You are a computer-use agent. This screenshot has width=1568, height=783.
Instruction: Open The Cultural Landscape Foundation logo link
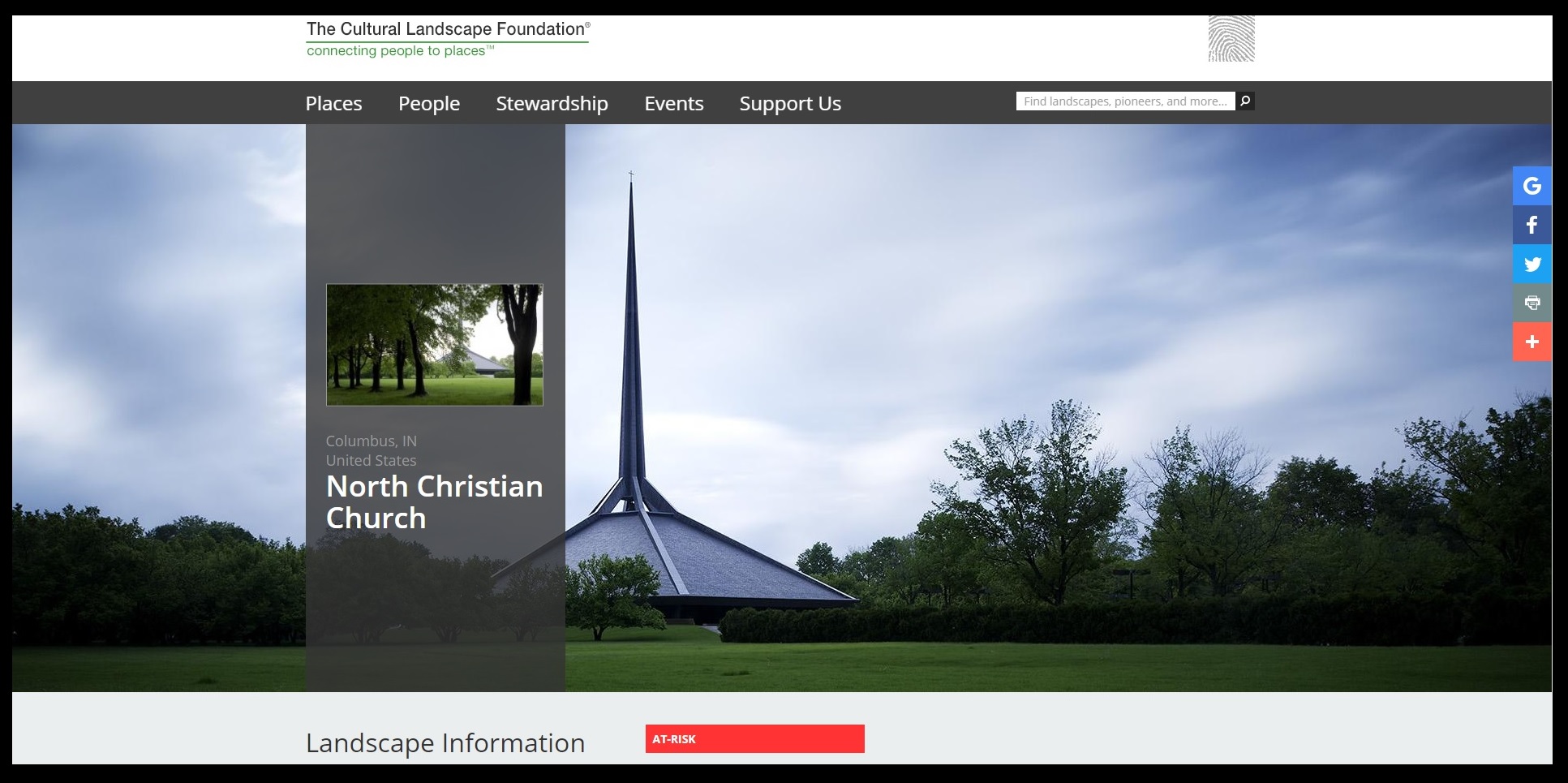(x=448, y=38)
